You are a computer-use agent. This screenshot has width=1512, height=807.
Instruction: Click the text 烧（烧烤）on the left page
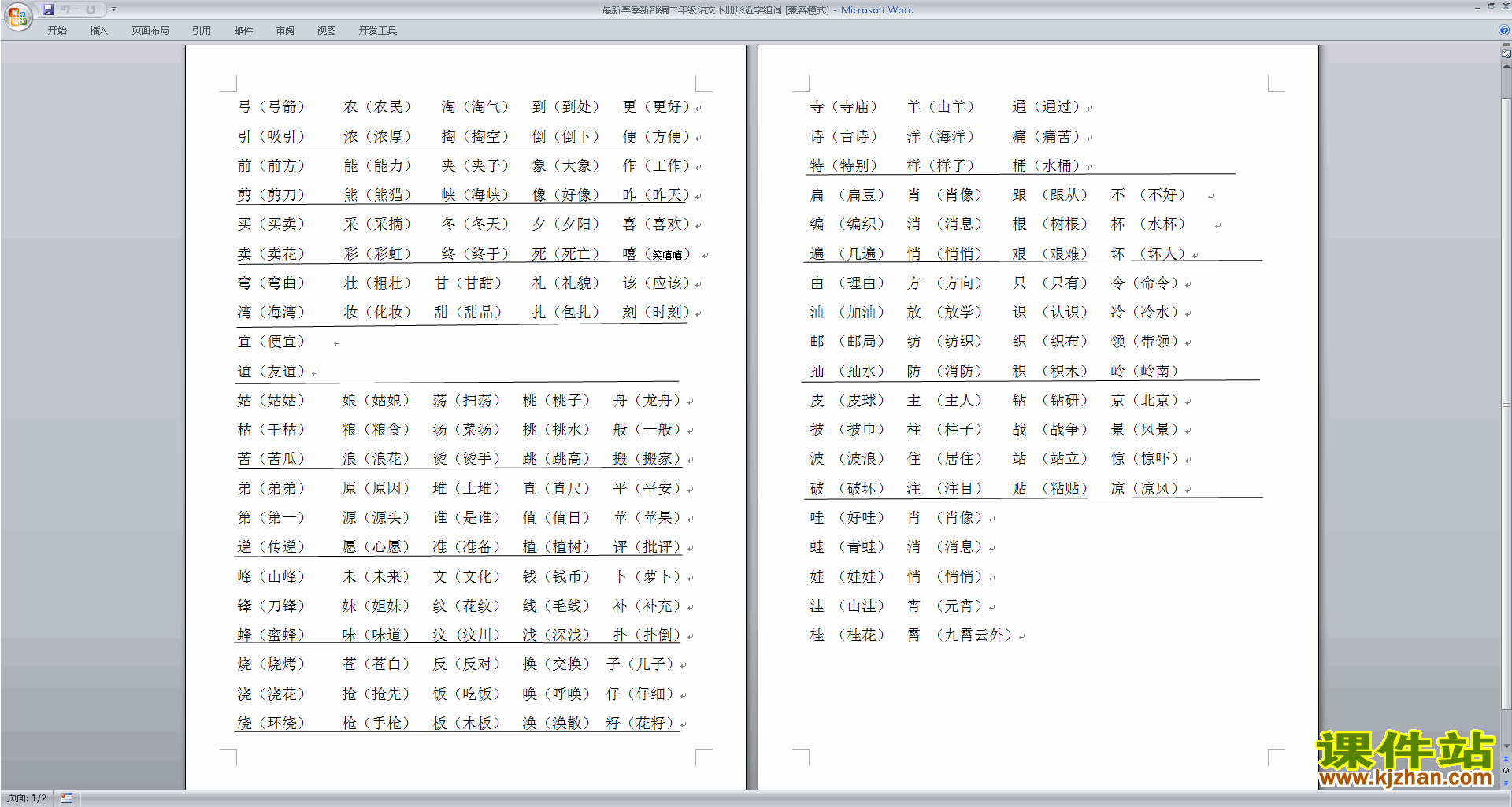[x=271, y=664]
